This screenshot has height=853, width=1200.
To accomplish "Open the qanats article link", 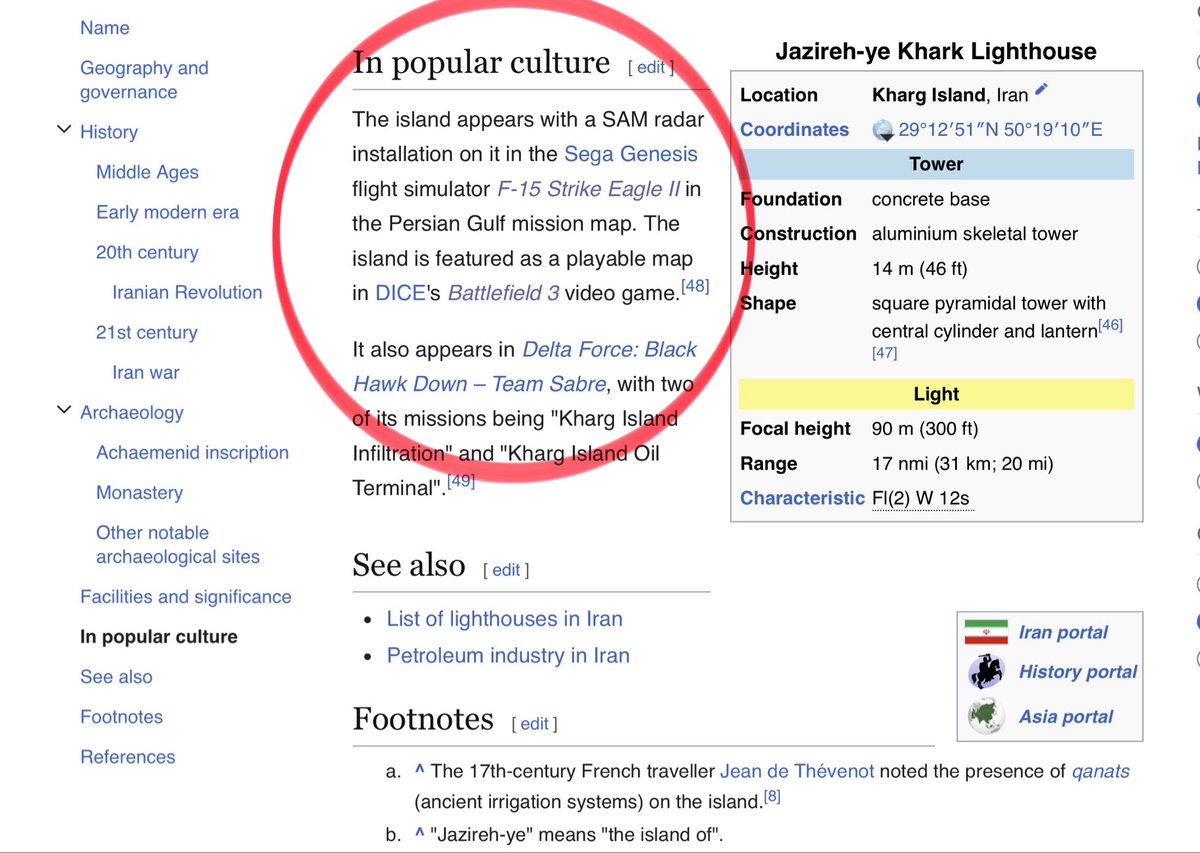I will (1100, 771).
